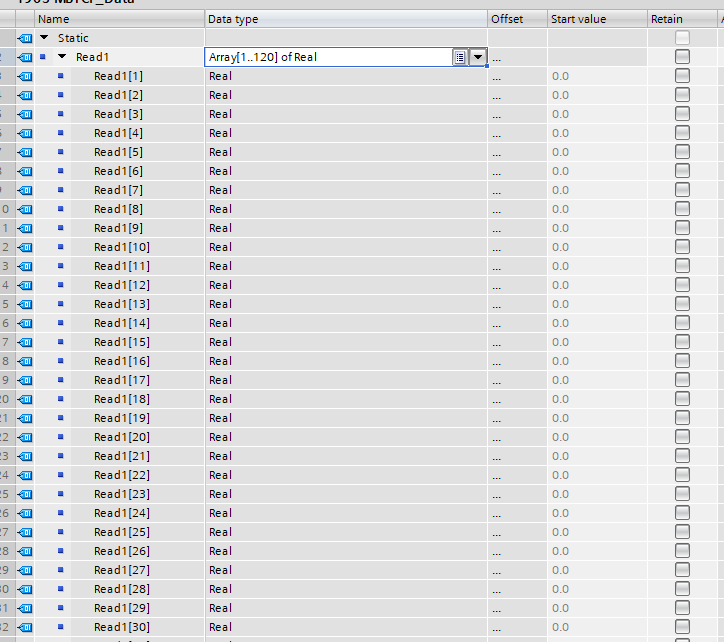Collapse the Read1 array expander
The width and height of the screenshot is (724, 642).
[62, 56]
